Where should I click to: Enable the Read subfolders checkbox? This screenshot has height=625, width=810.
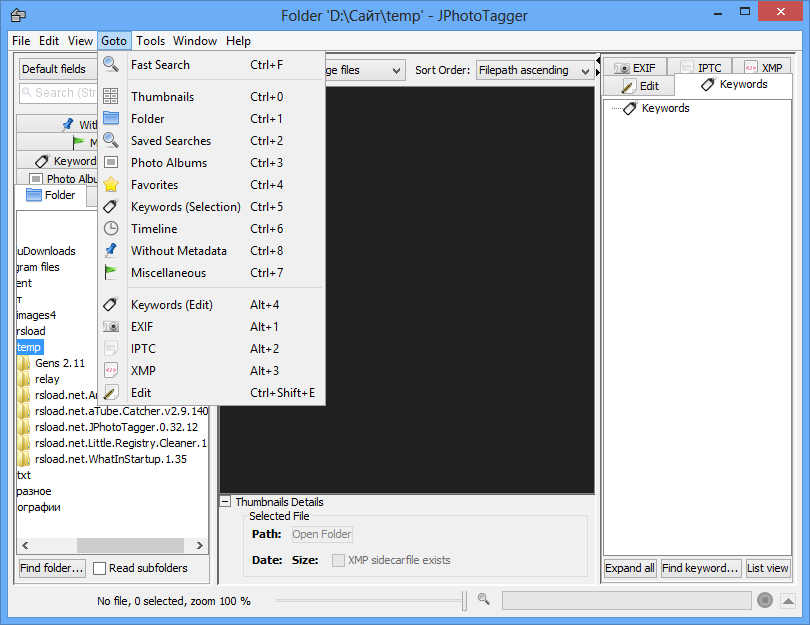97,568
